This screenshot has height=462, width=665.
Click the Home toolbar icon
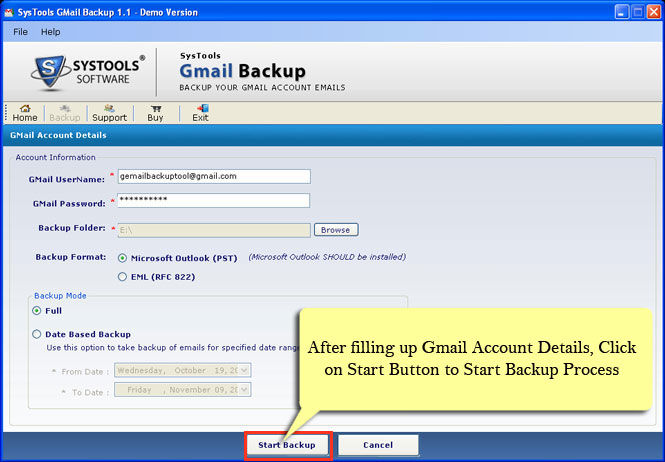[x=25, y=113]
